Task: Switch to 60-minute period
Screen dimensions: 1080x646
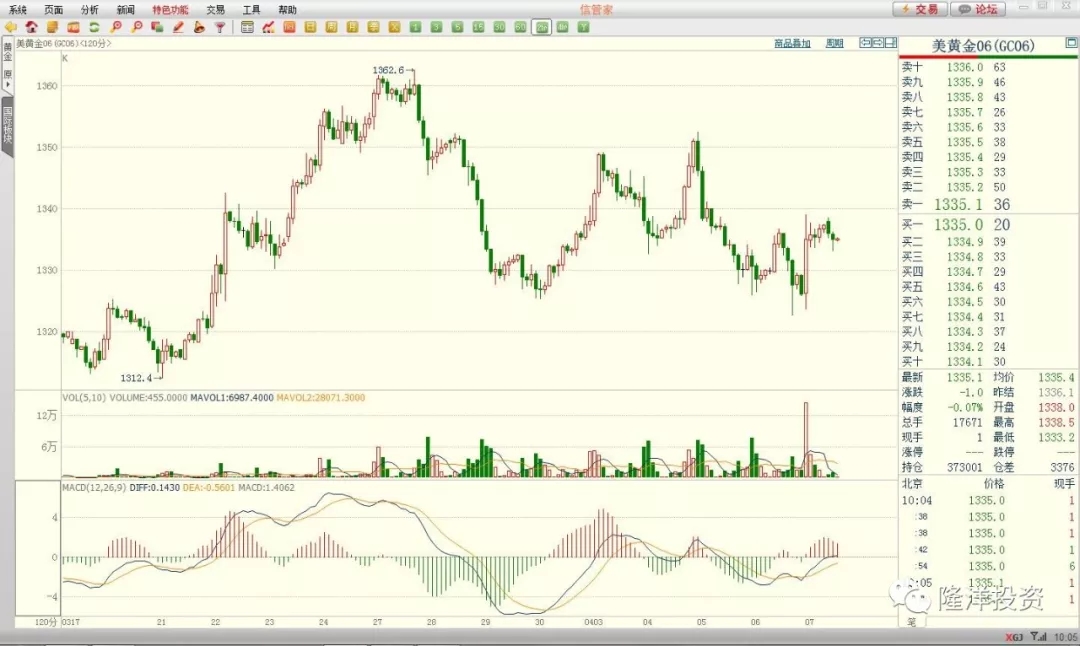Action: click(520, 28)
